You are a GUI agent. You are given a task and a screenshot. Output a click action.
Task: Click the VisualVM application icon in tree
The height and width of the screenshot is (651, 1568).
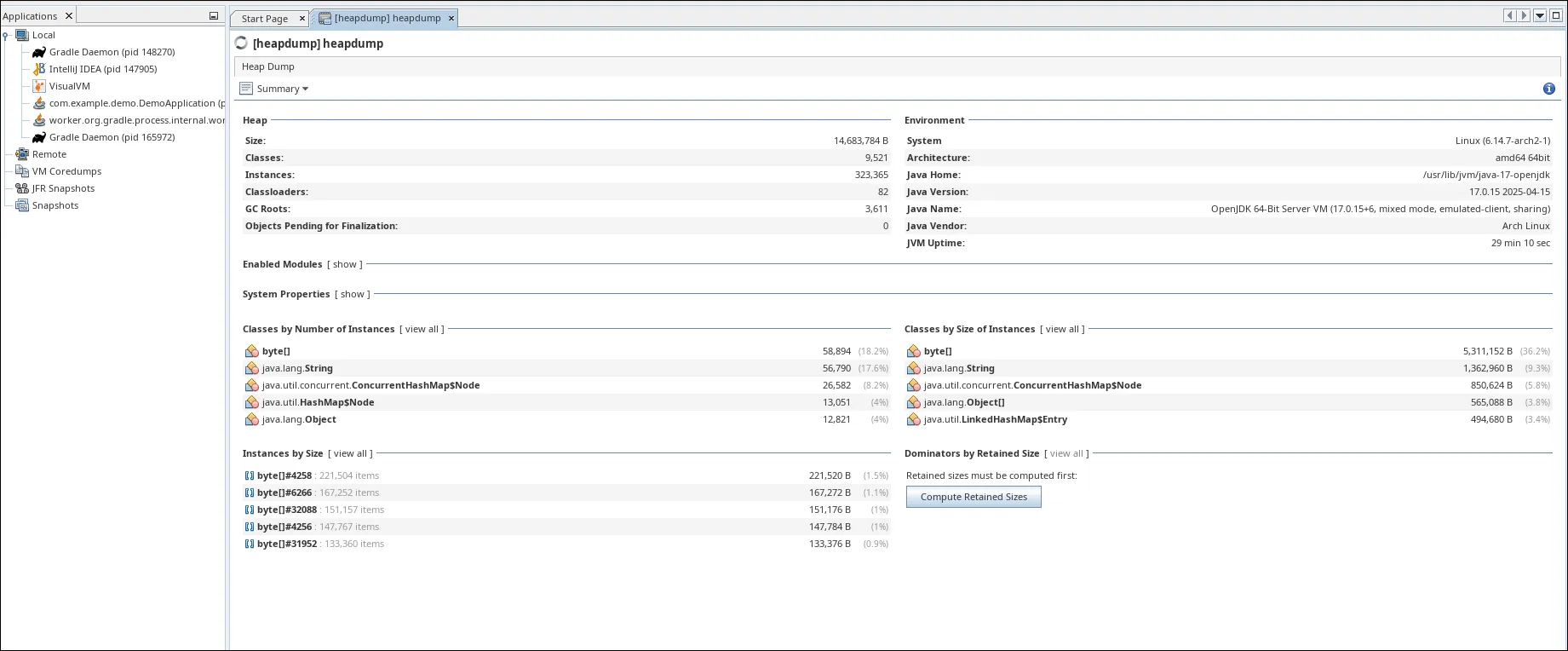point(39,86)
